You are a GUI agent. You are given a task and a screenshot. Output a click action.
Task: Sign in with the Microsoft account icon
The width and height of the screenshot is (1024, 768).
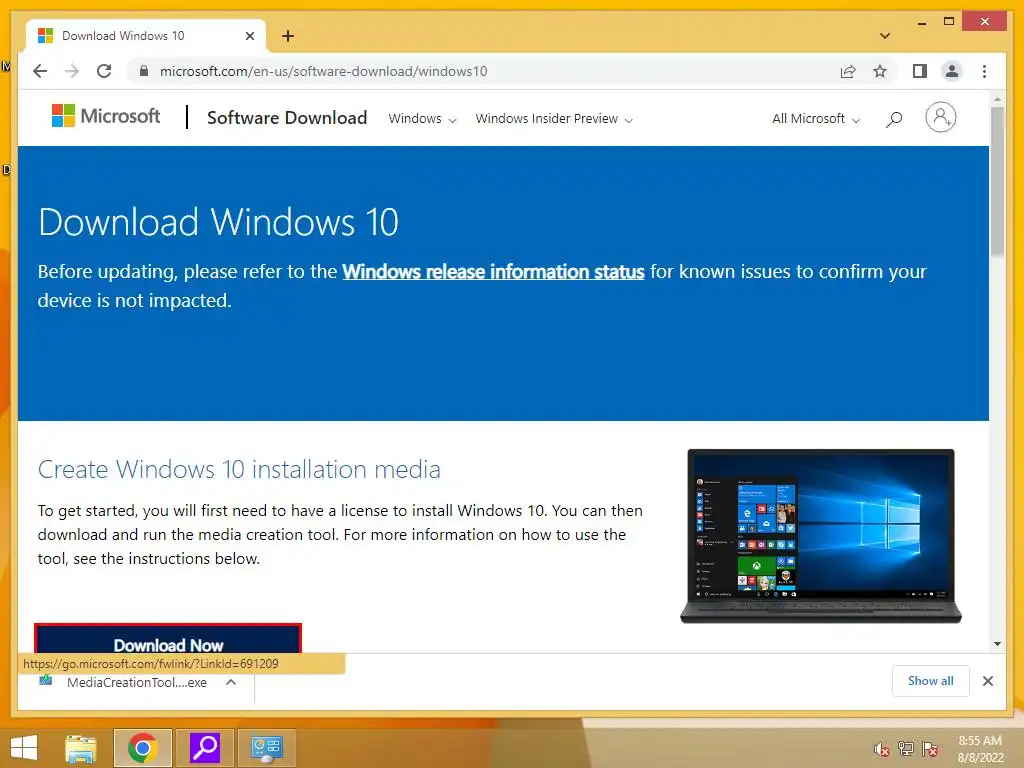pyautogui.click(x=940, y=118)
